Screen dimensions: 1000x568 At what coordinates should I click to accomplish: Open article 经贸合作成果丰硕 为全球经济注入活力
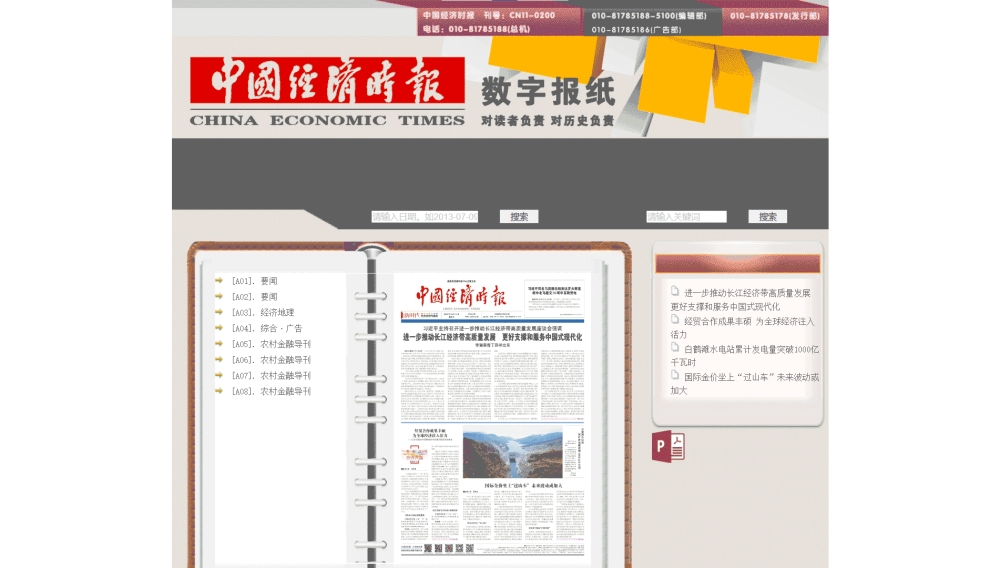[x=742, y=328]
